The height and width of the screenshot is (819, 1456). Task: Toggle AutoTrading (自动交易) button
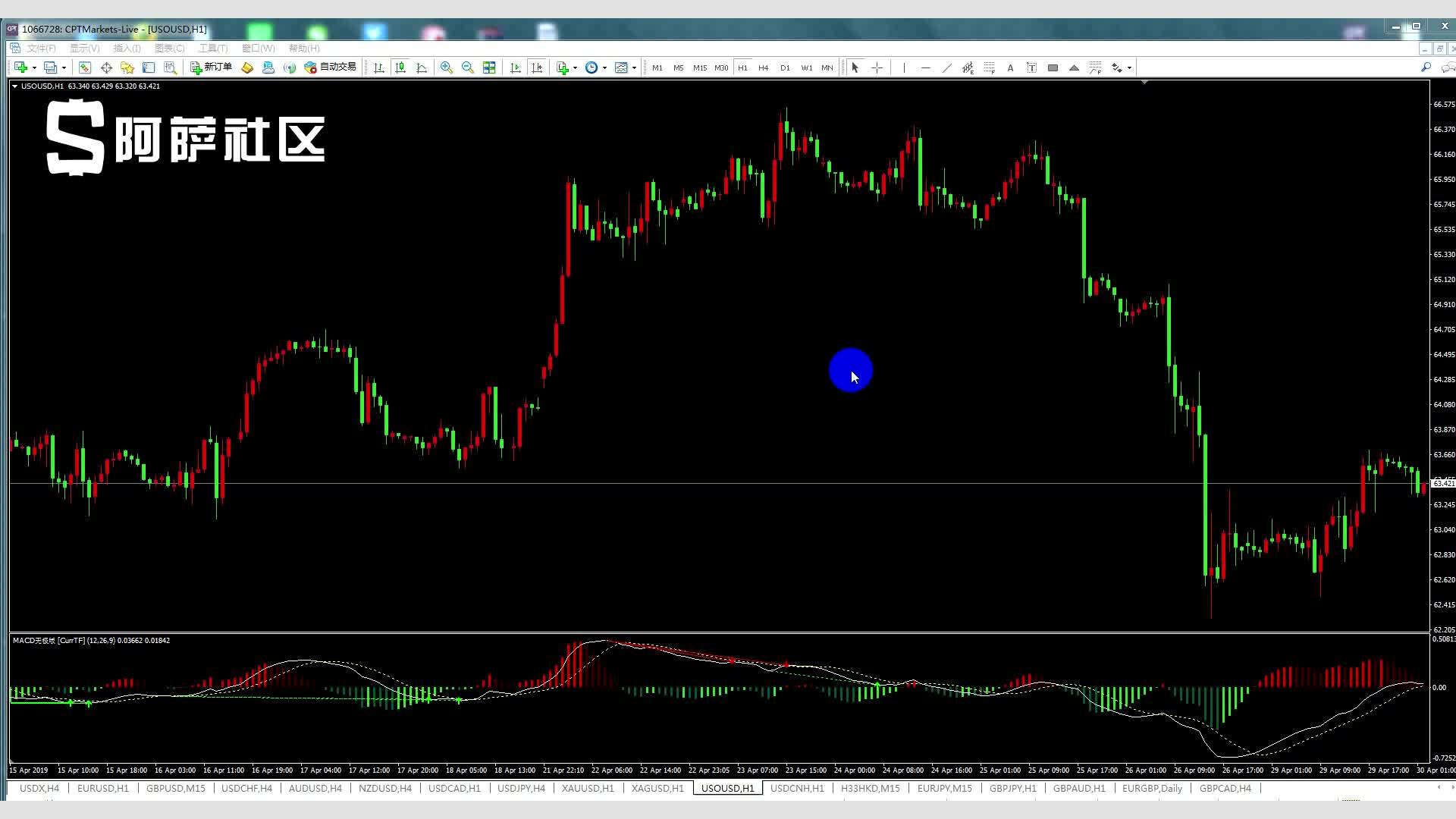(x=330, y=67)
